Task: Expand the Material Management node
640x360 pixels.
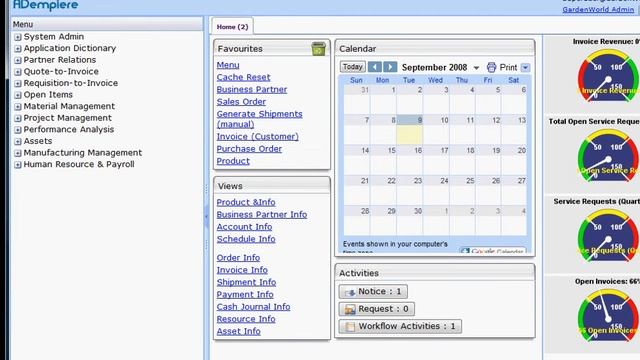Action: pyautogui.click(x=18, y=107)
